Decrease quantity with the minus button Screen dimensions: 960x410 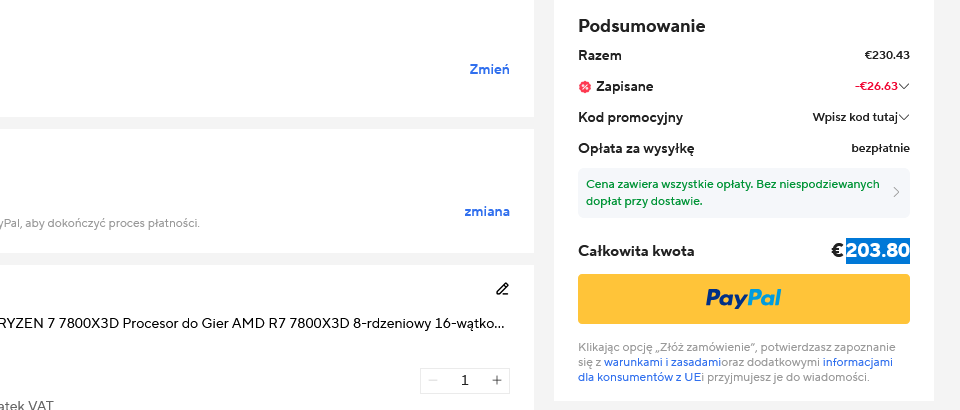point(433,381)
